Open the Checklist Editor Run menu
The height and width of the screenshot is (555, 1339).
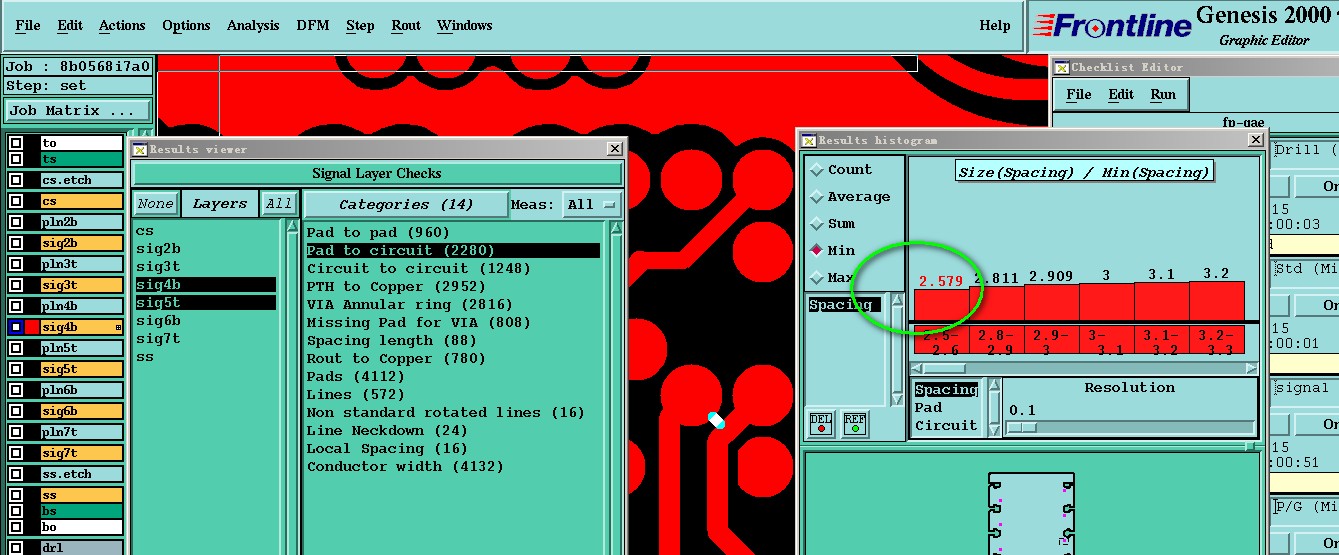click(1163, 94)
